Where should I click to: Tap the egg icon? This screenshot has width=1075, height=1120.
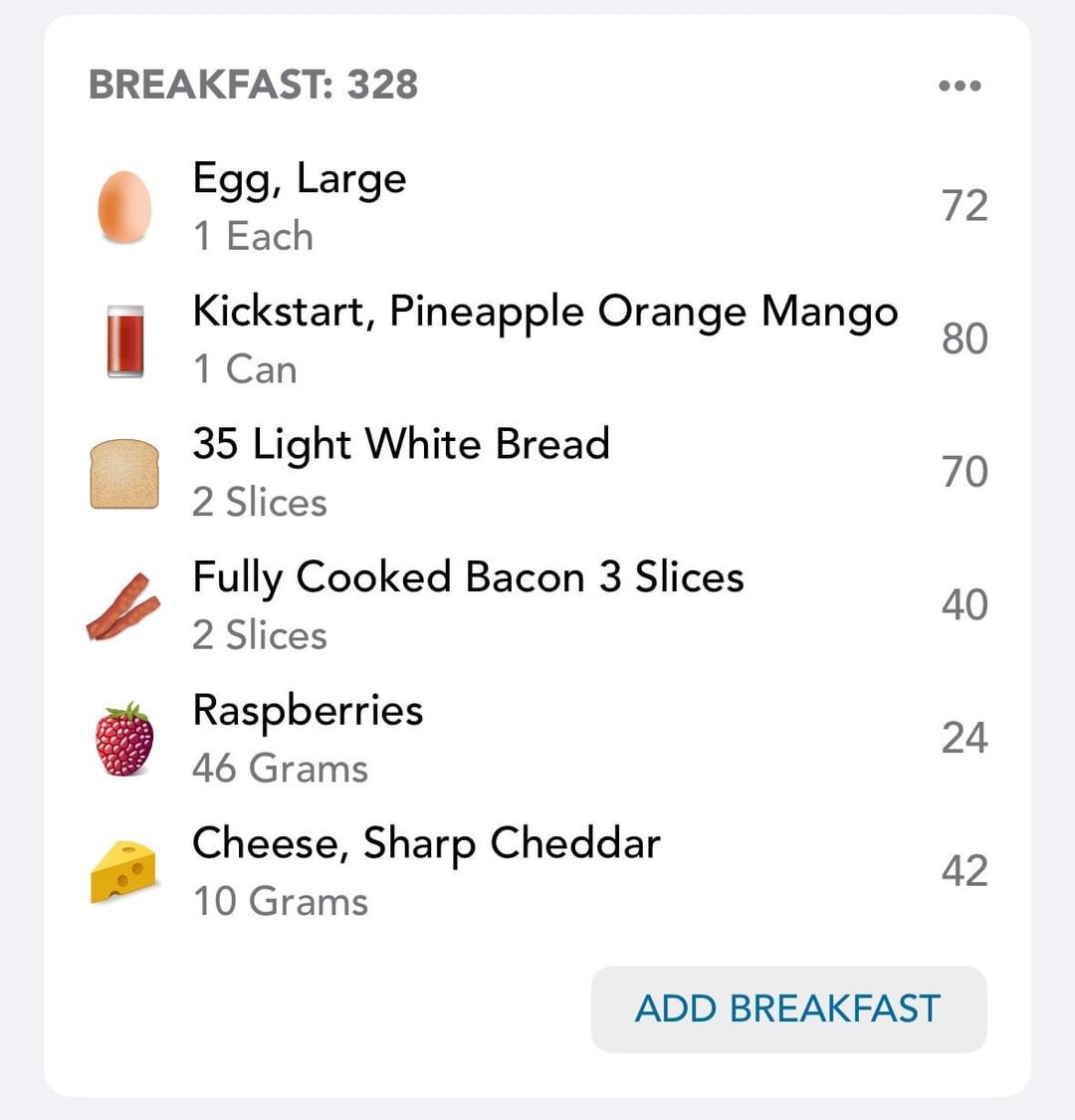click(x=124, y=207)
